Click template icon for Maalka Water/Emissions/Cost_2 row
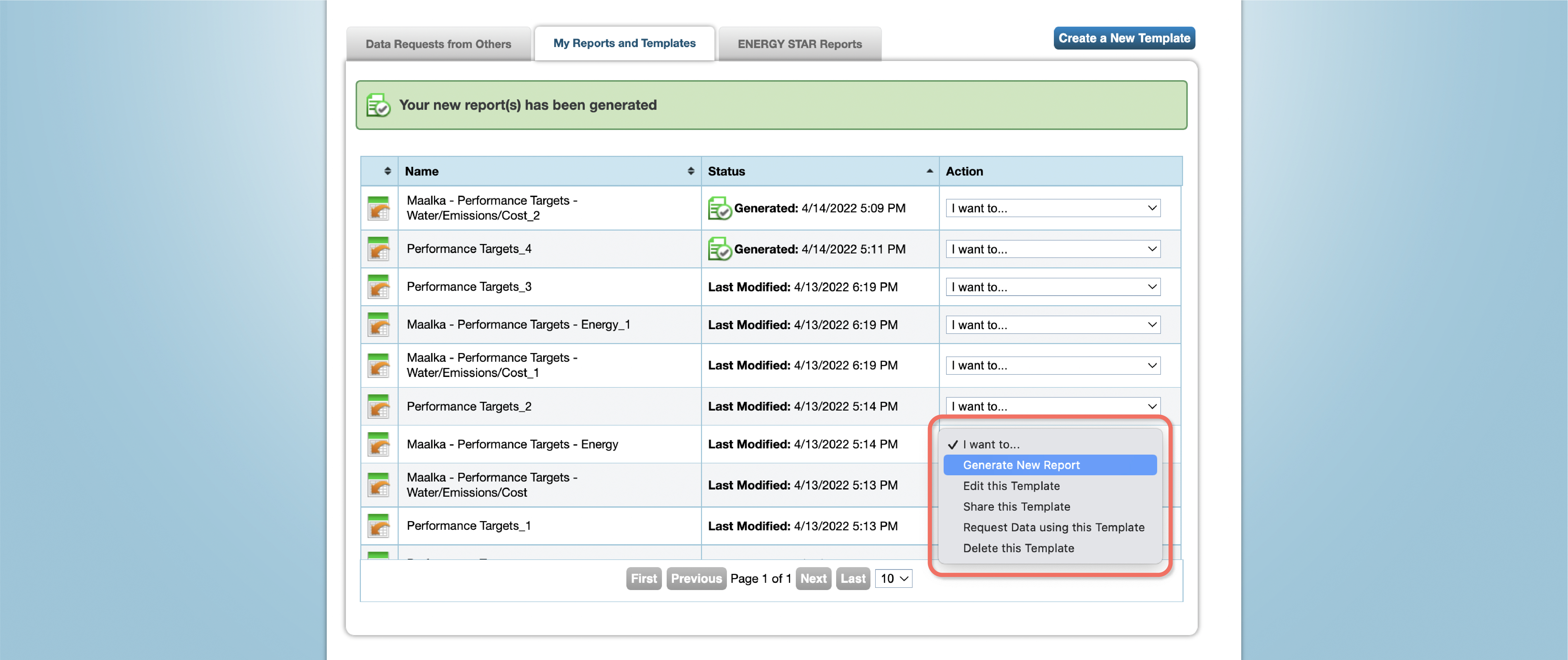1568x660 pixels. pos(378,208)
